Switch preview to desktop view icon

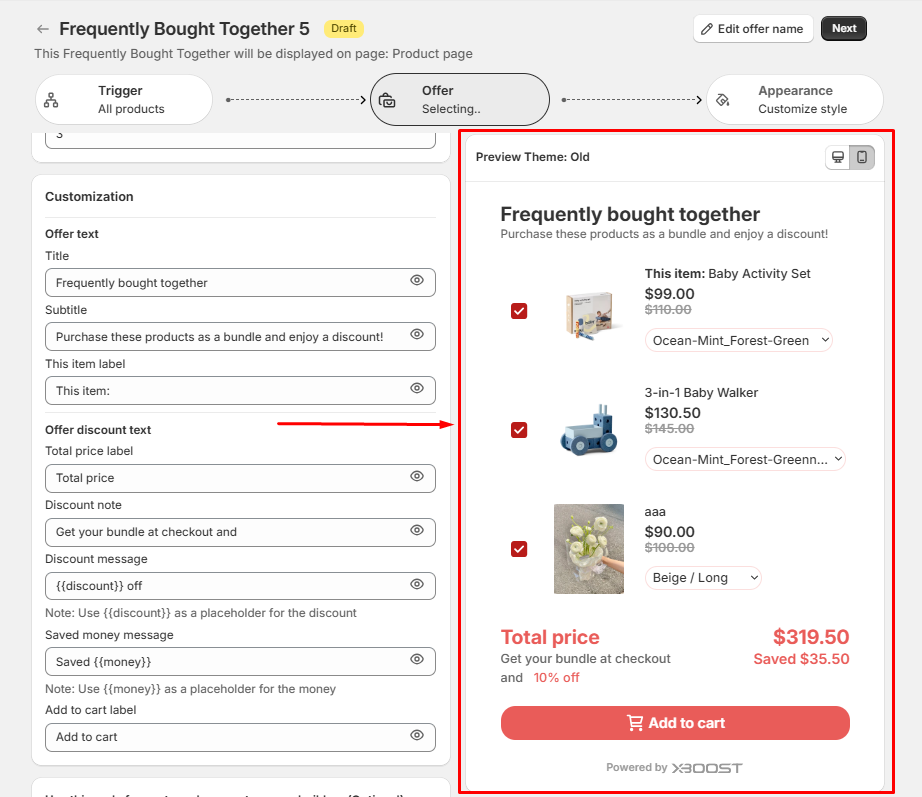[838, 157]
